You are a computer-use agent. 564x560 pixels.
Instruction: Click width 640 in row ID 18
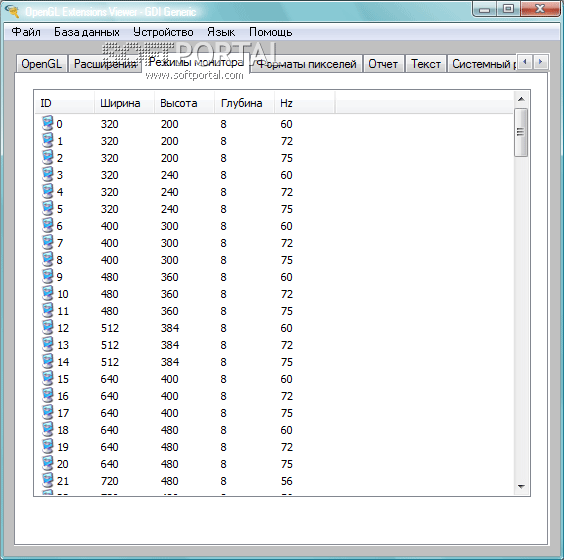[109, 430]
